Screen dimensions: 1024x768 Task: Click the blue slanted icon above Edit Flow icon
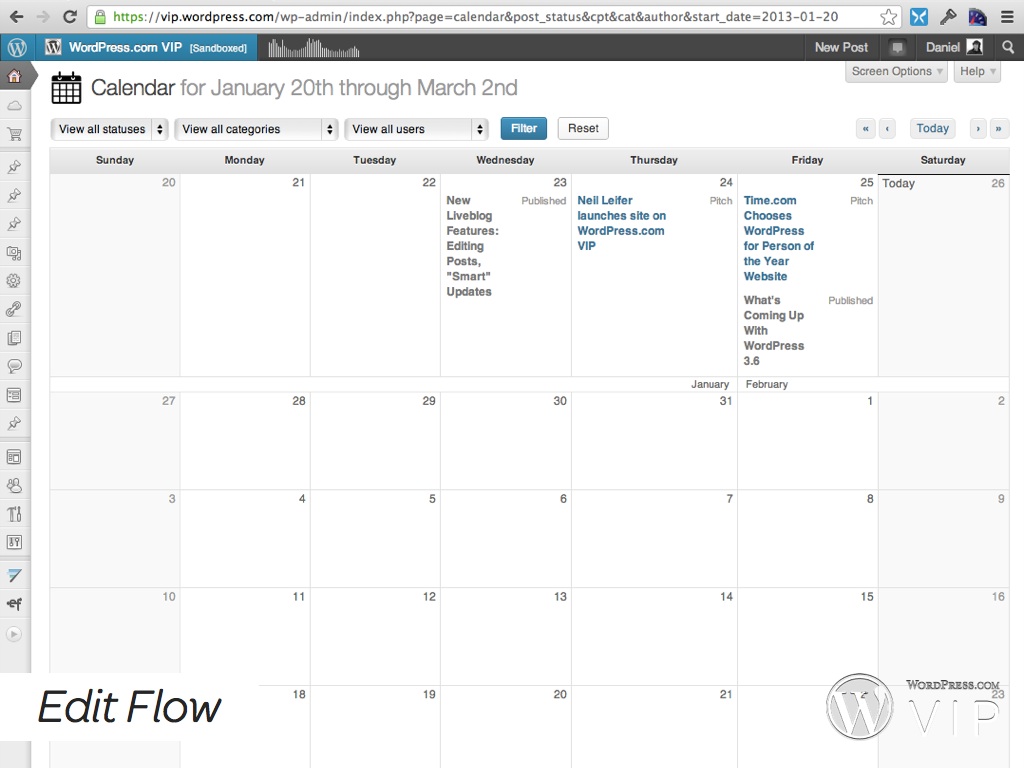click(x=14, y=575)
